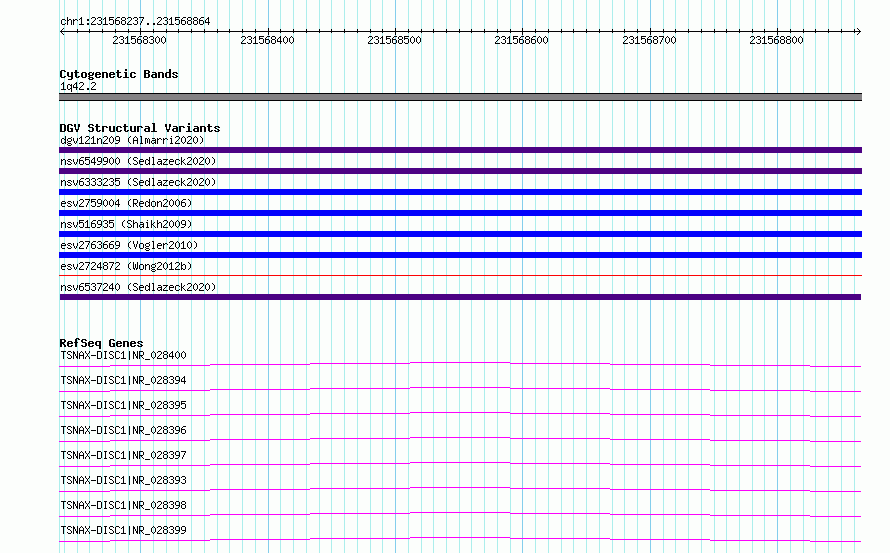
Task: Select the magenta NR_028394 transcript line
Action: pos(460,389)
